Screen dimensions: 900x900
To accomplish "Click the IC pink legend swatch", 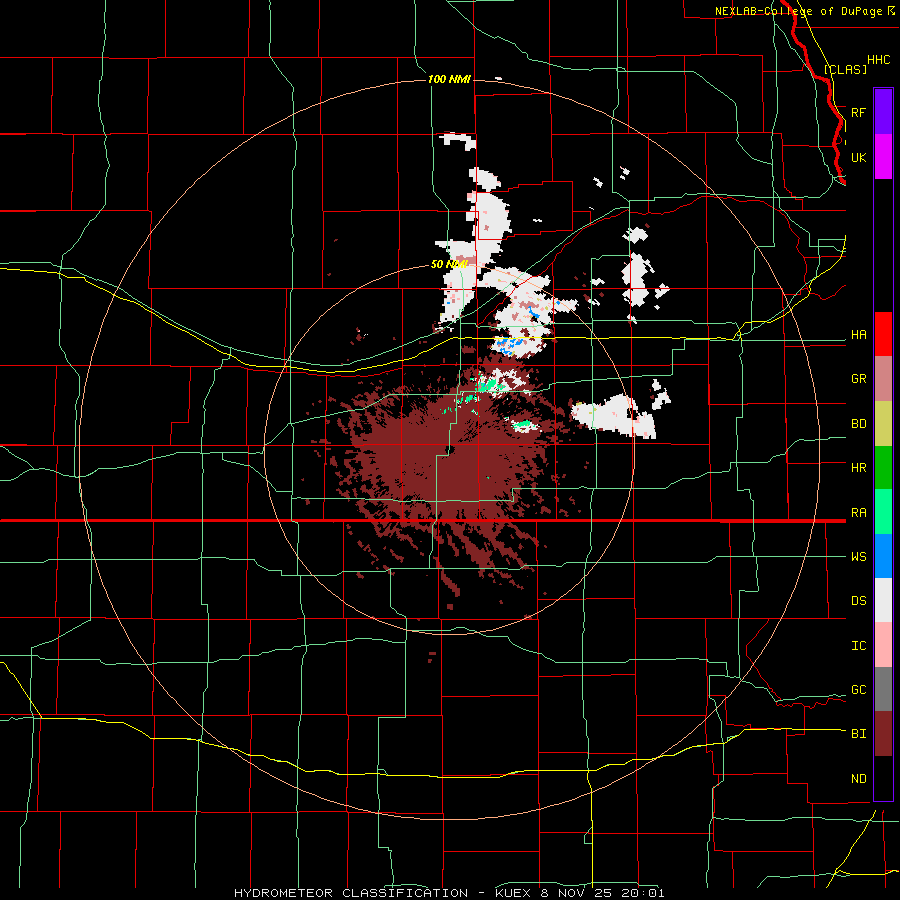I will 883,645.
